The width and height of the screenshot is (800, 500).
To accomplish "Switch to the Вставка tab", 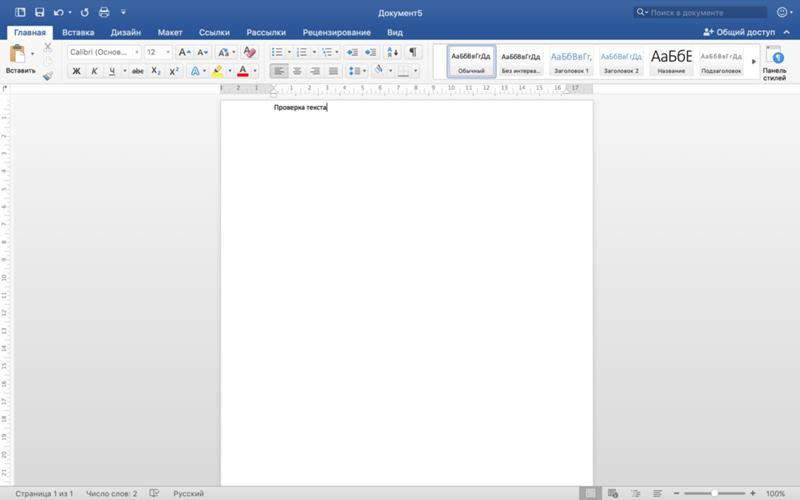I will (x=78, y=33).
